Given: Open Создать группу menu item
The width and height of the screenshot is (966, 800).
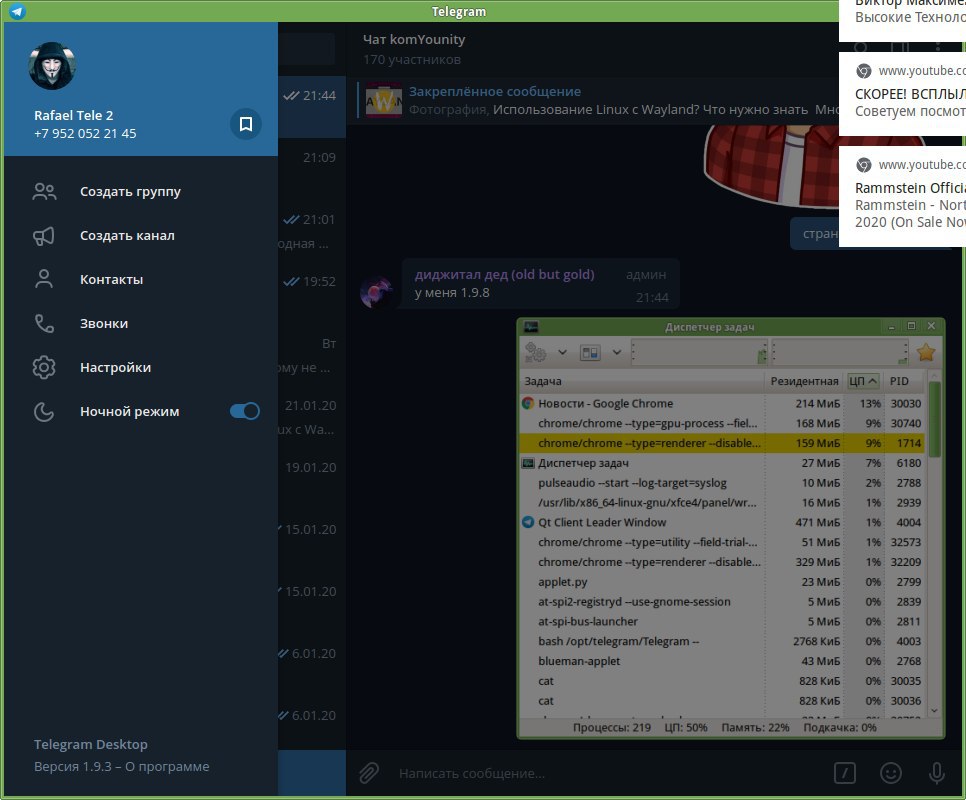Looking at the screenshot, I should [x=141, y=192].
